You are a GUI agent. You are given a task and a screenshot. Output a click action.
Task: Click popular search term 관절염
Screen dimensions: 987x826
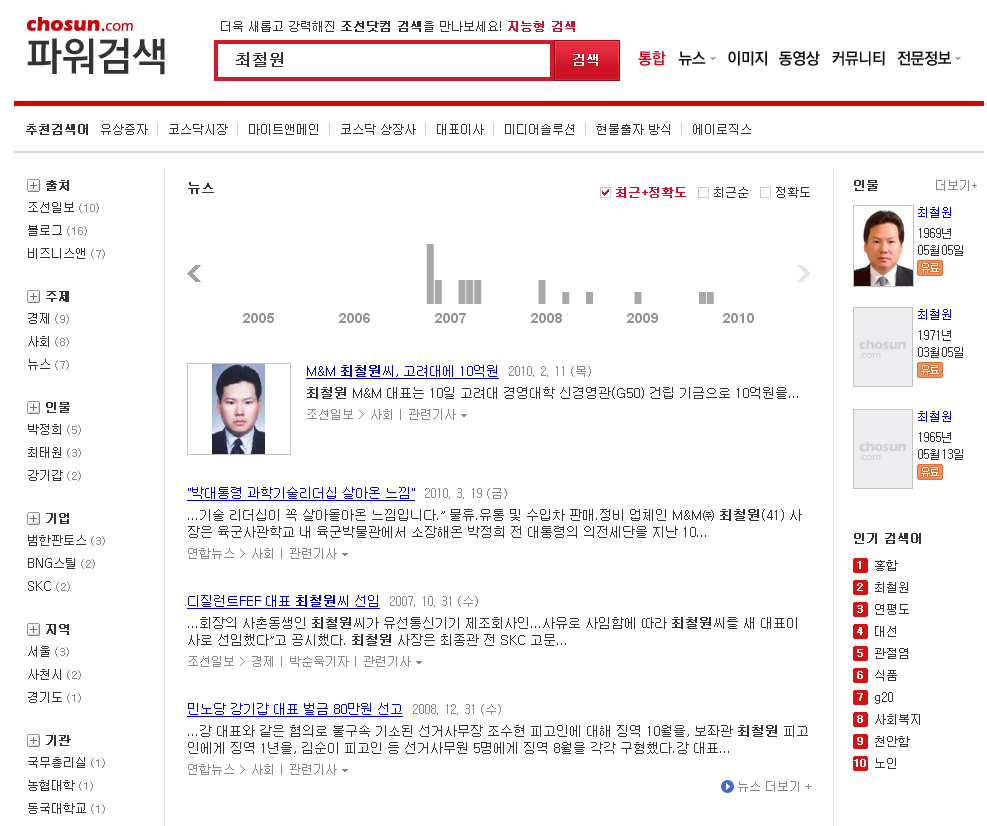pyautogui.click(x=891, y=653)
